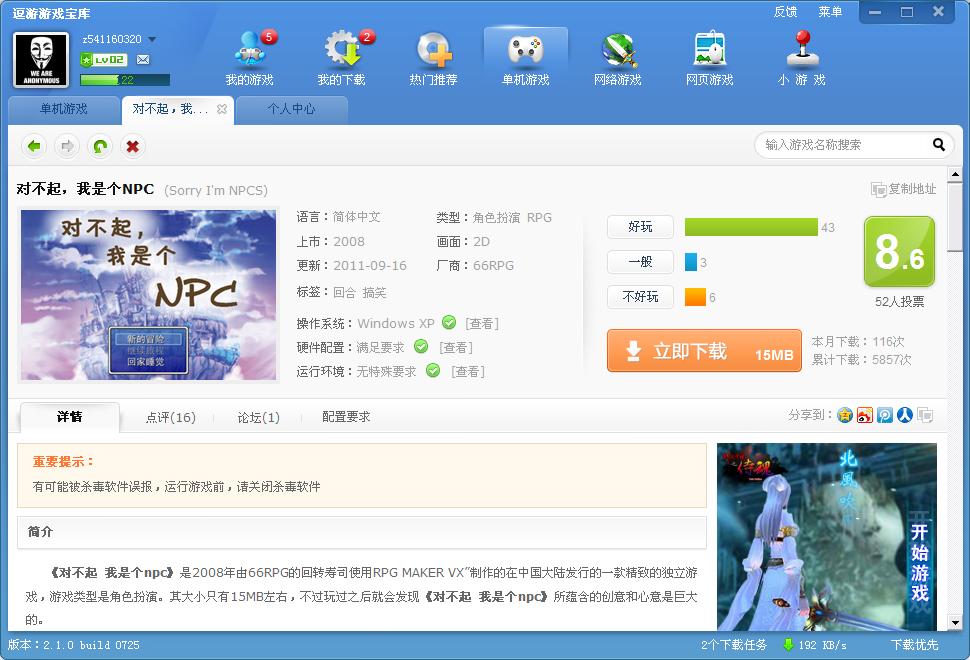Open 反馈 feedback
The image size is (970, 660).
point(786,12)
